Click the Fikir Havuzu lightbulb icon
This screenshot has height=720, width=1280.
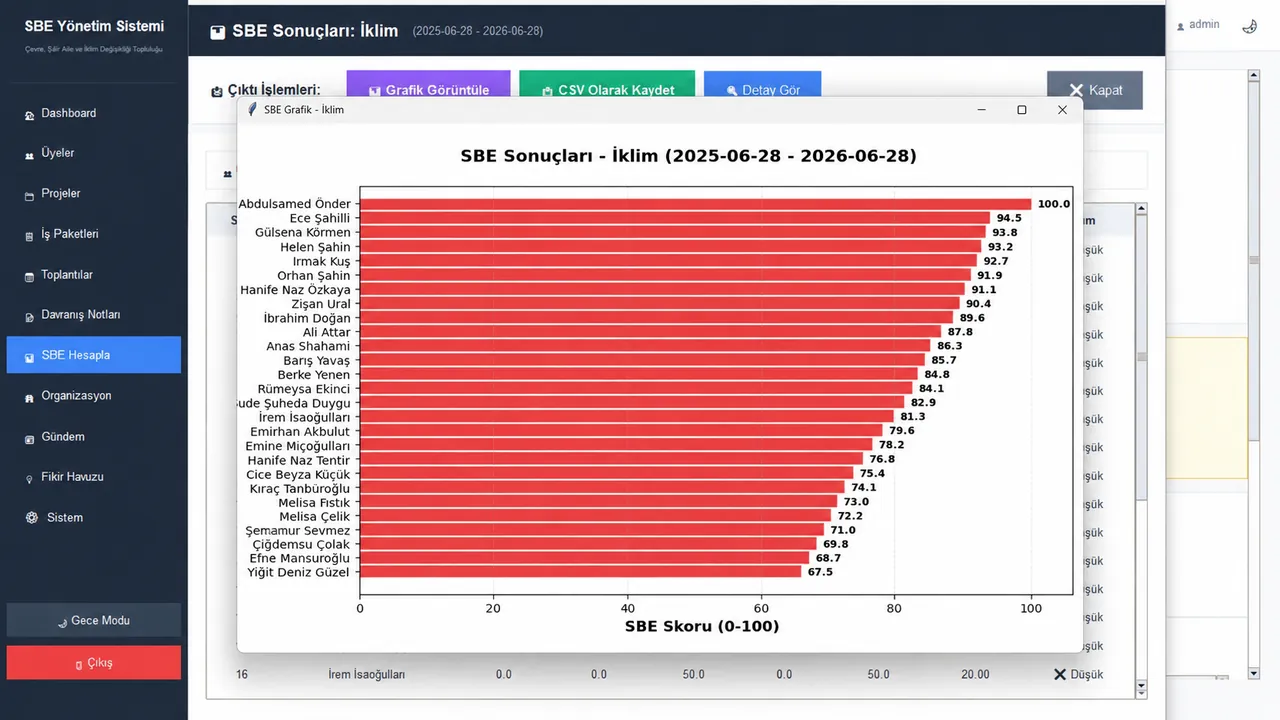[x=29, y=478]
